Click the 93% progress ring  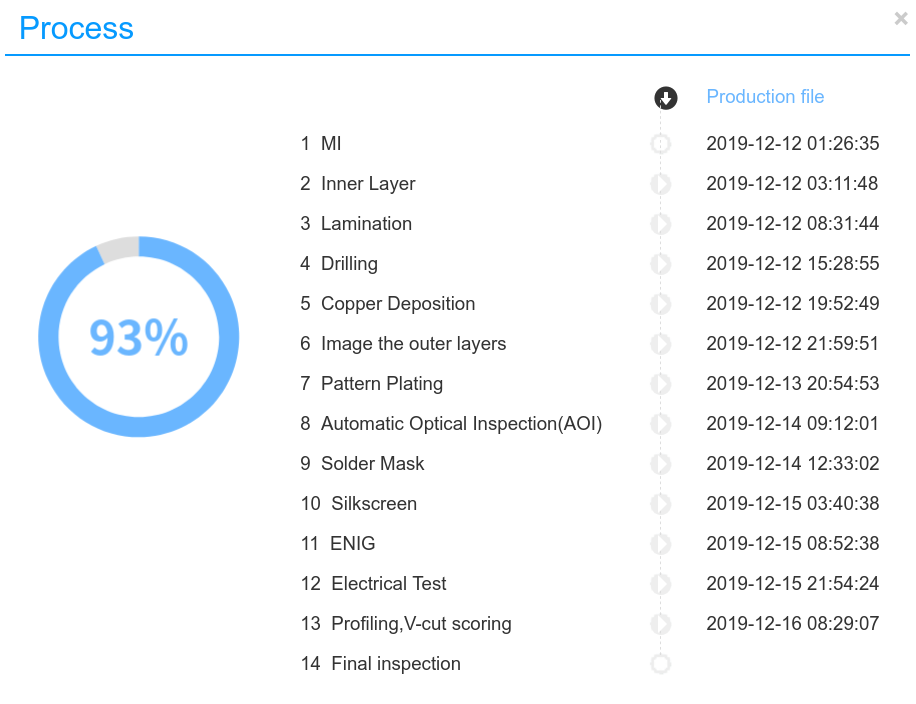coord(138,337)
